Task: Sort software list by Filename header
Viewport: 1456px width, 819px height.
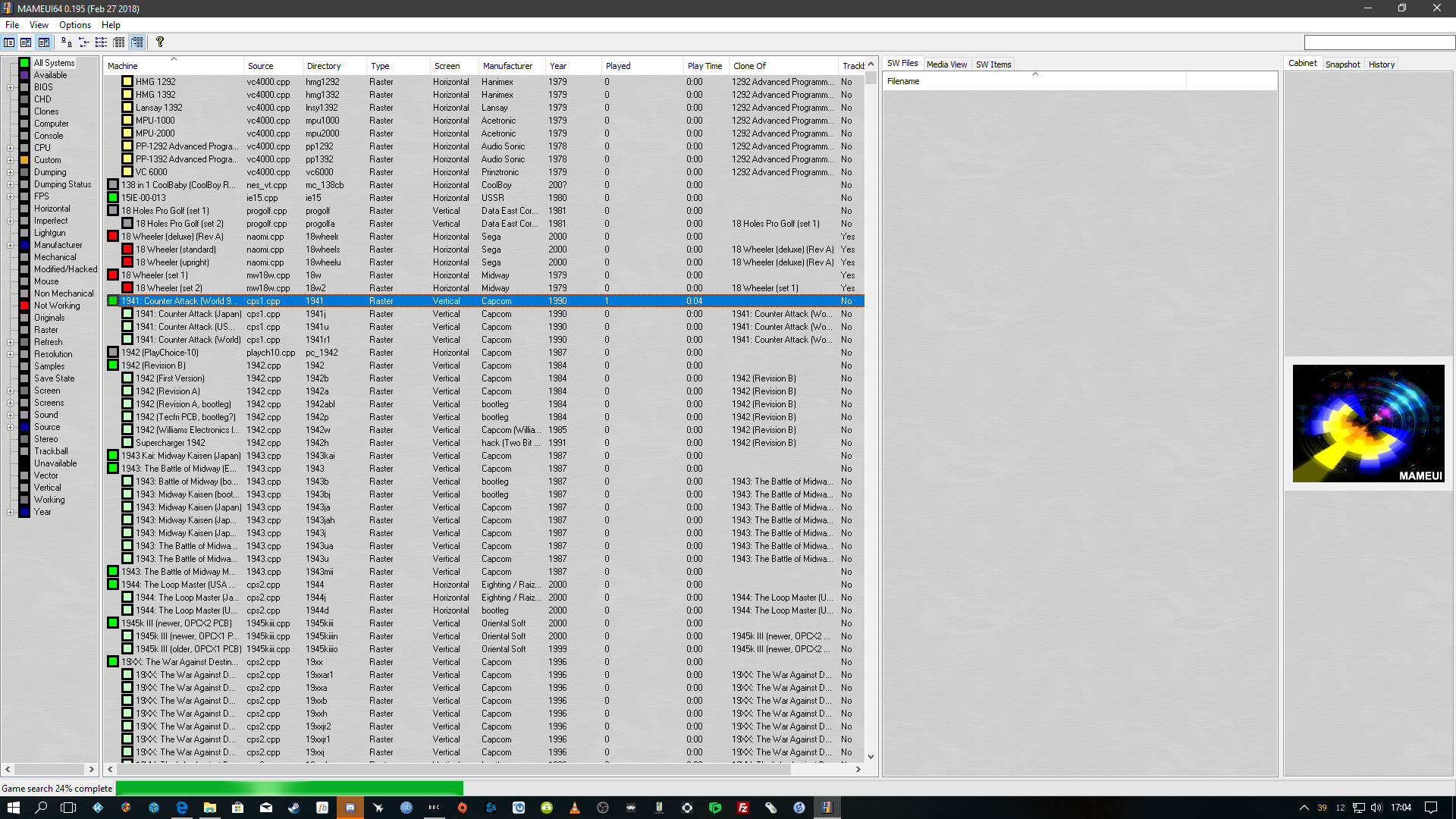Action: point(1034,81)
